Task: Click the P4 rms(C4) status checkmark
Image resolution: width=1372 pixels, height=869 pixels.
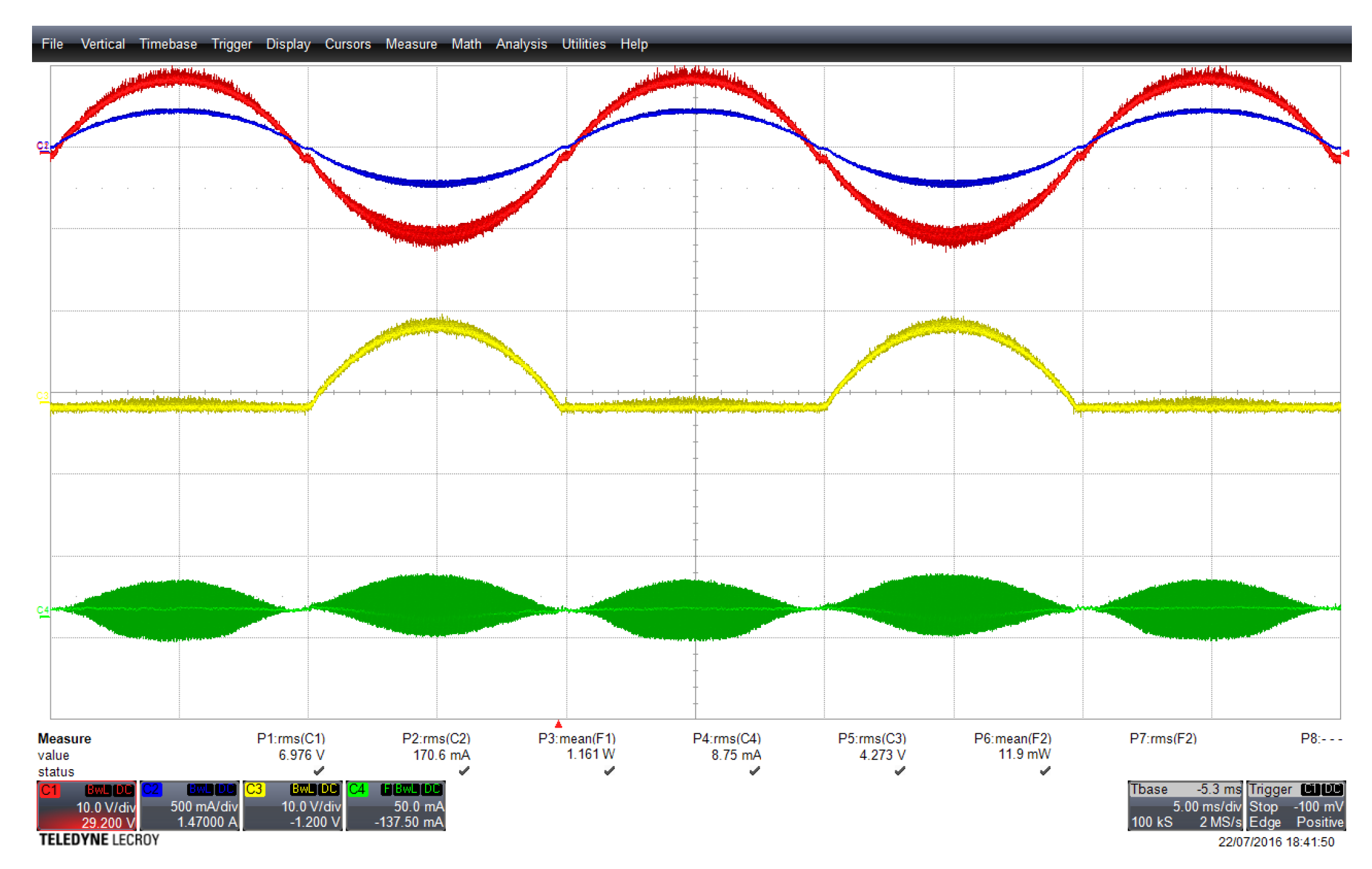Action: point(755,770)
